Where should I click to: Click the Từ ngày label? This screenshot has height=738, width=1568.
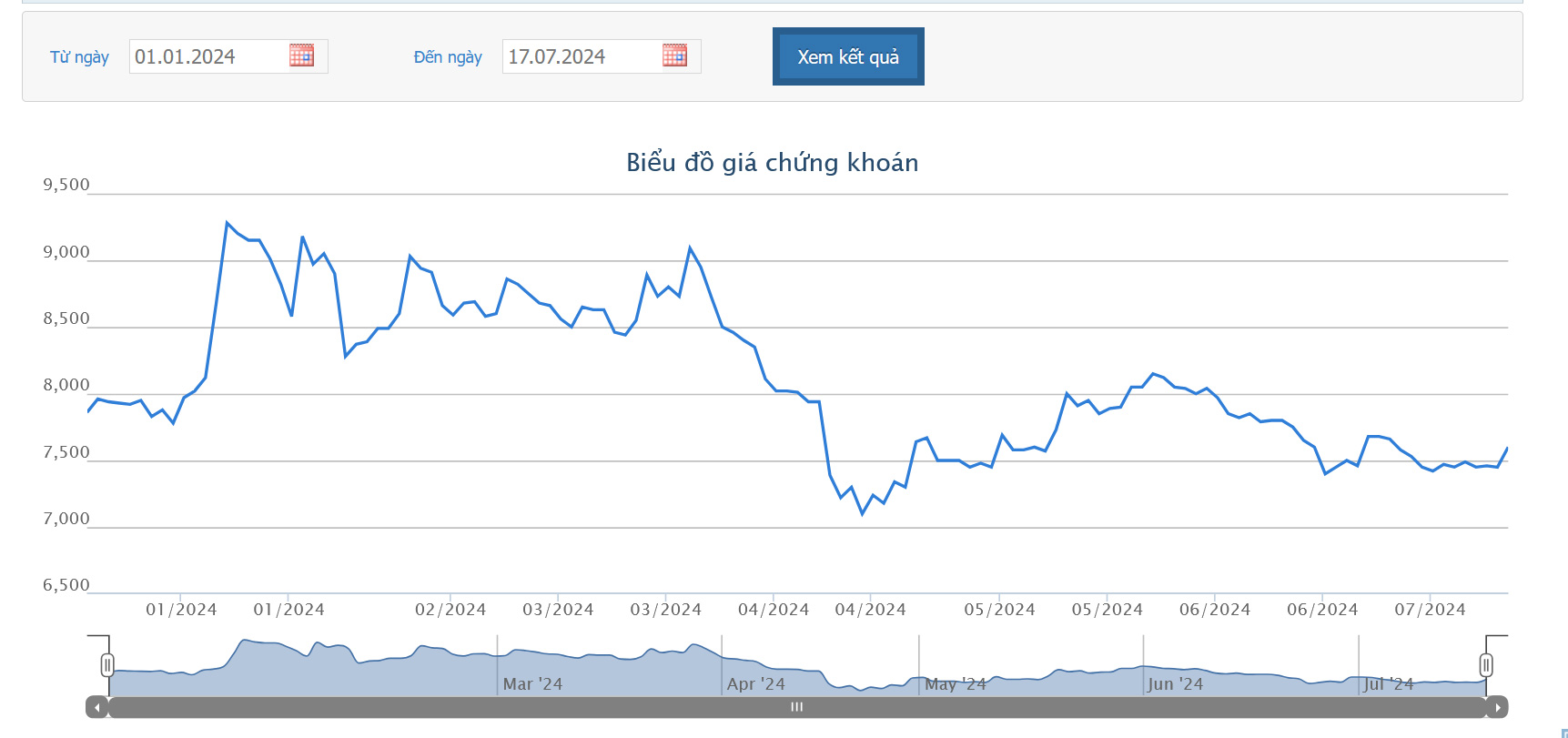[x=79, y=57]
